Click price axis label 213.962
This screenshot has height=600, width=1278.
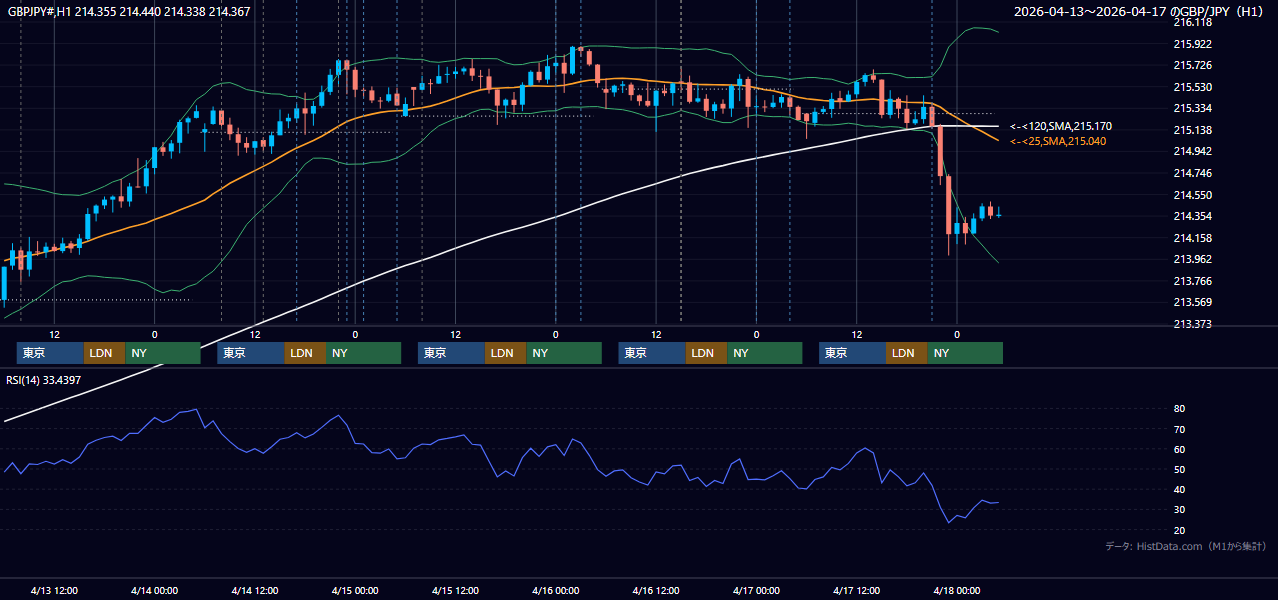tap(1192, 259)
